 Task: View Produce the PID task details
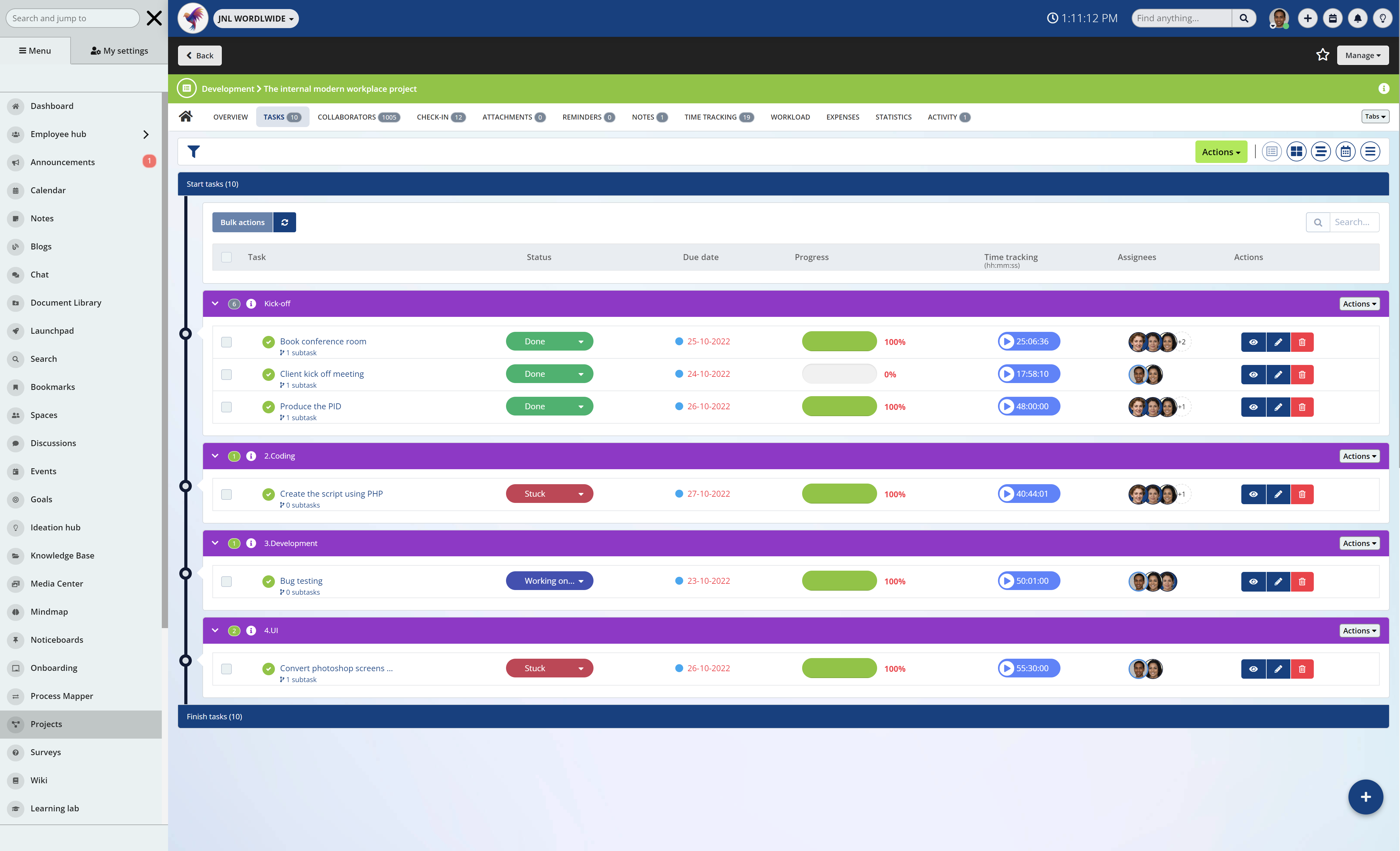(1253, 407)
